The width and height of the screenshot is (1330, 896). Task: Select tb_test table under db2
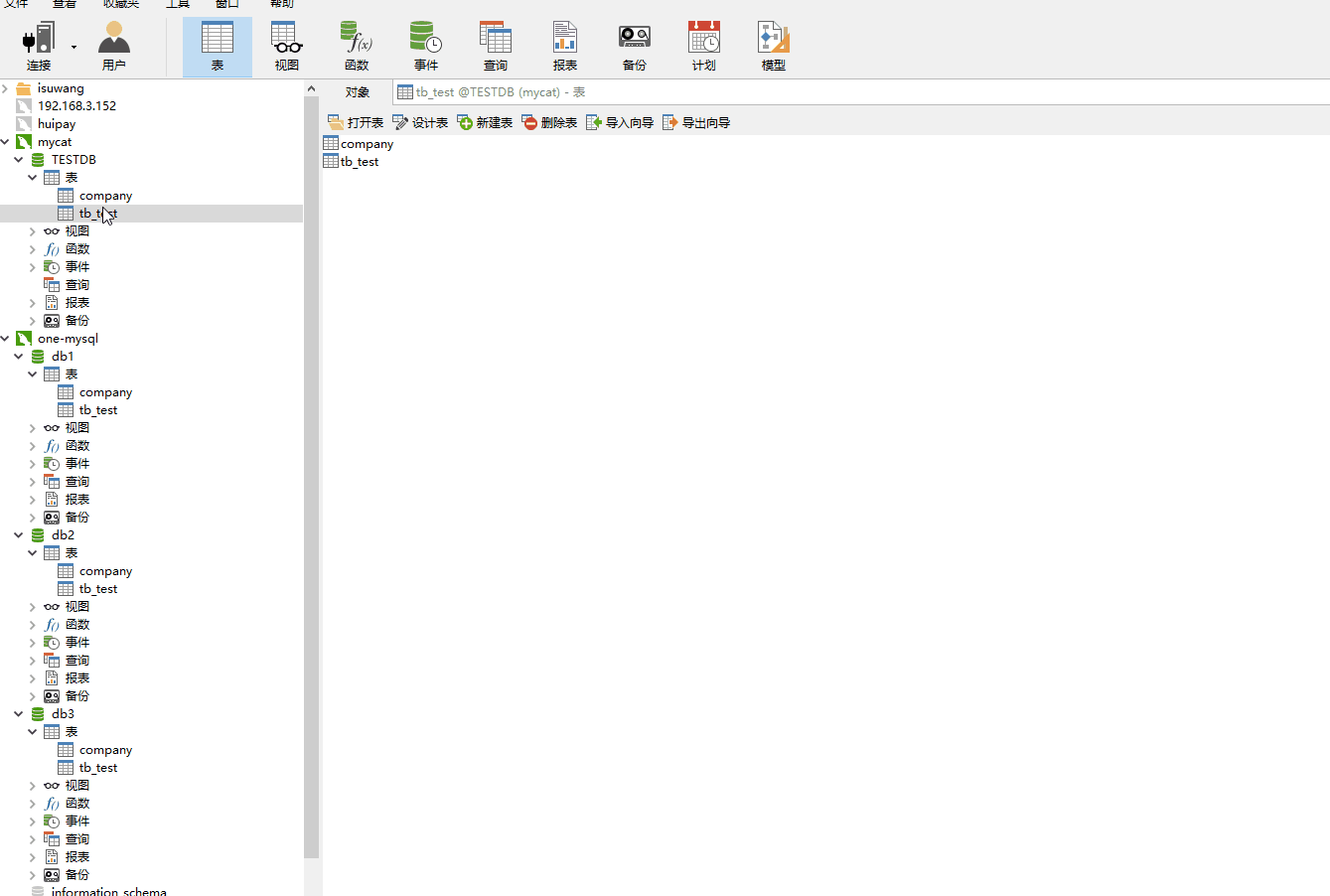[98, 589]
